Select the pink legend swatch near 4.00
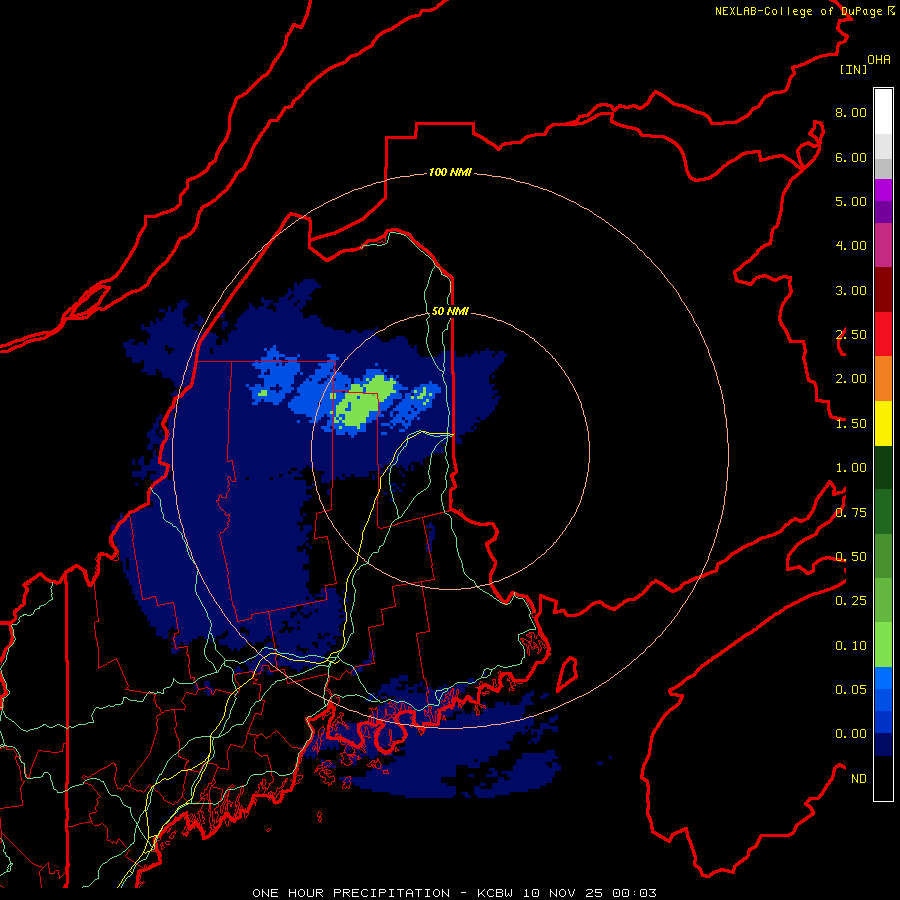The width and height of the screenshot is (900, 900). pos(883,245)
